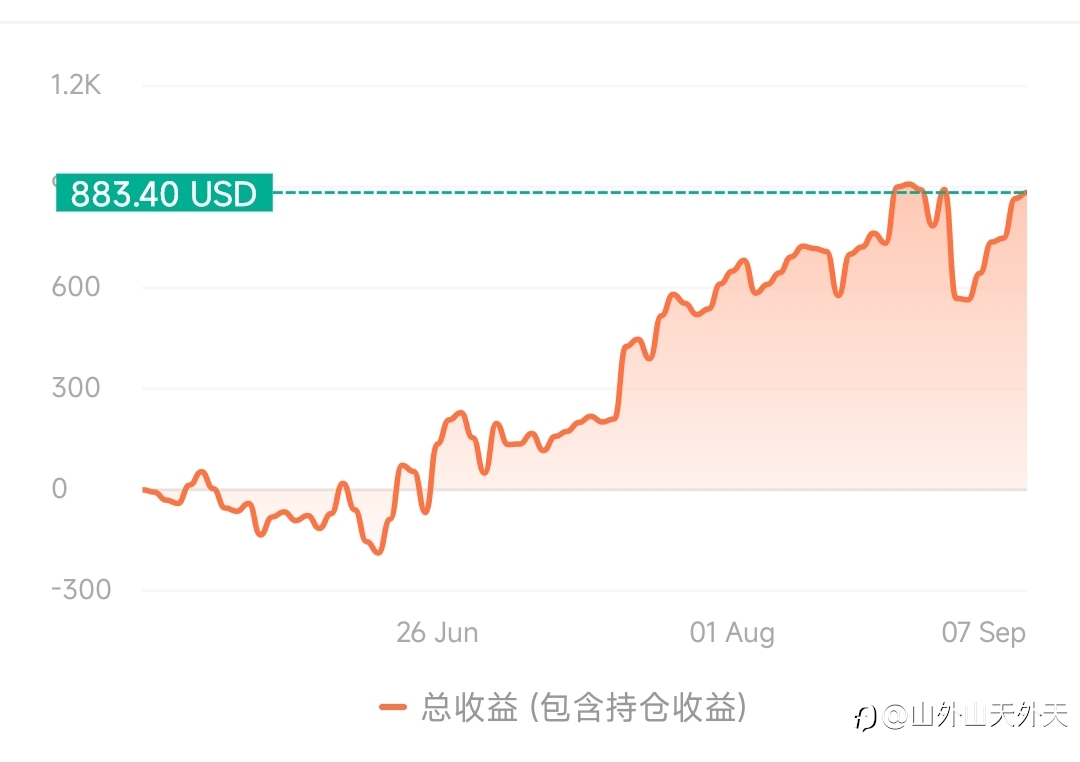The height and width of the screenshot is (762, 1080).
Task: Click the 01 Aug date label
Action: click(732, 632)
